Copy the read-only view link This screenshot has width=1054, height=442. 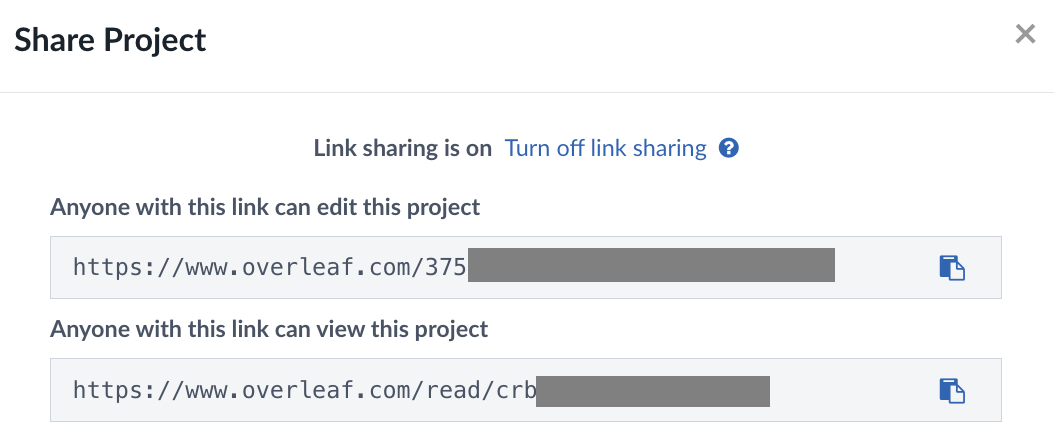point(951,390)
